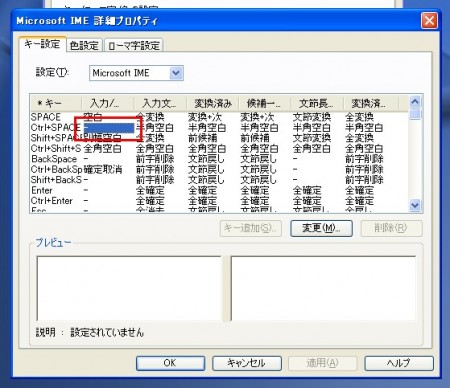Click the 文節長.. column header

317,103
